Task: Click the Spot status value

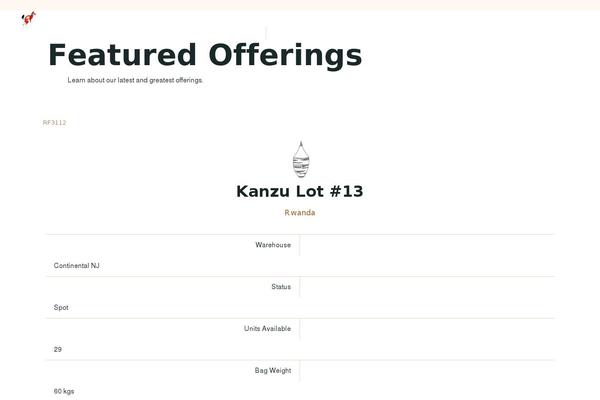Action: point(61,307)
